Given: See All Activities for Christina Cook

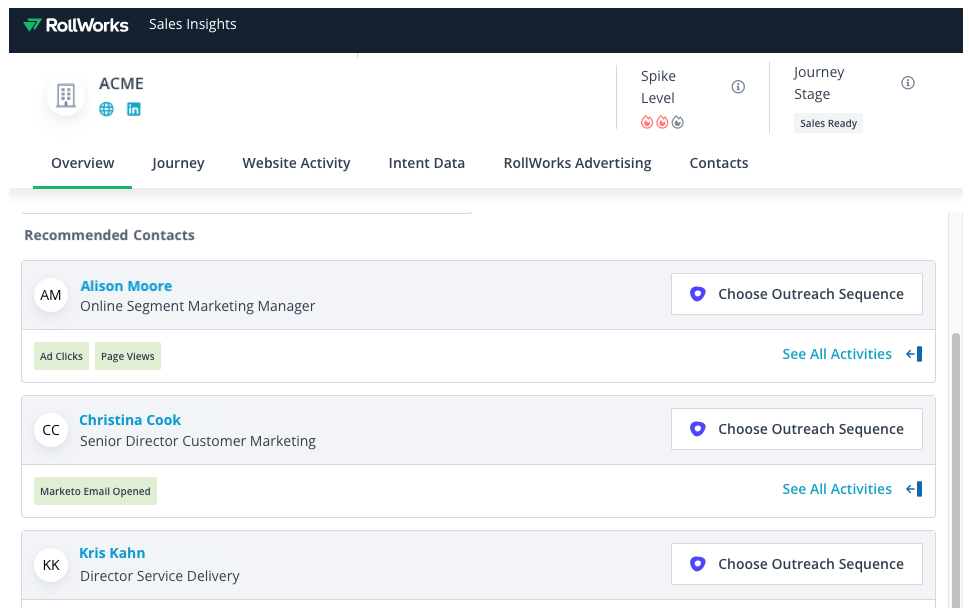Looking at the screenshot, I should (x=837, y=489).
